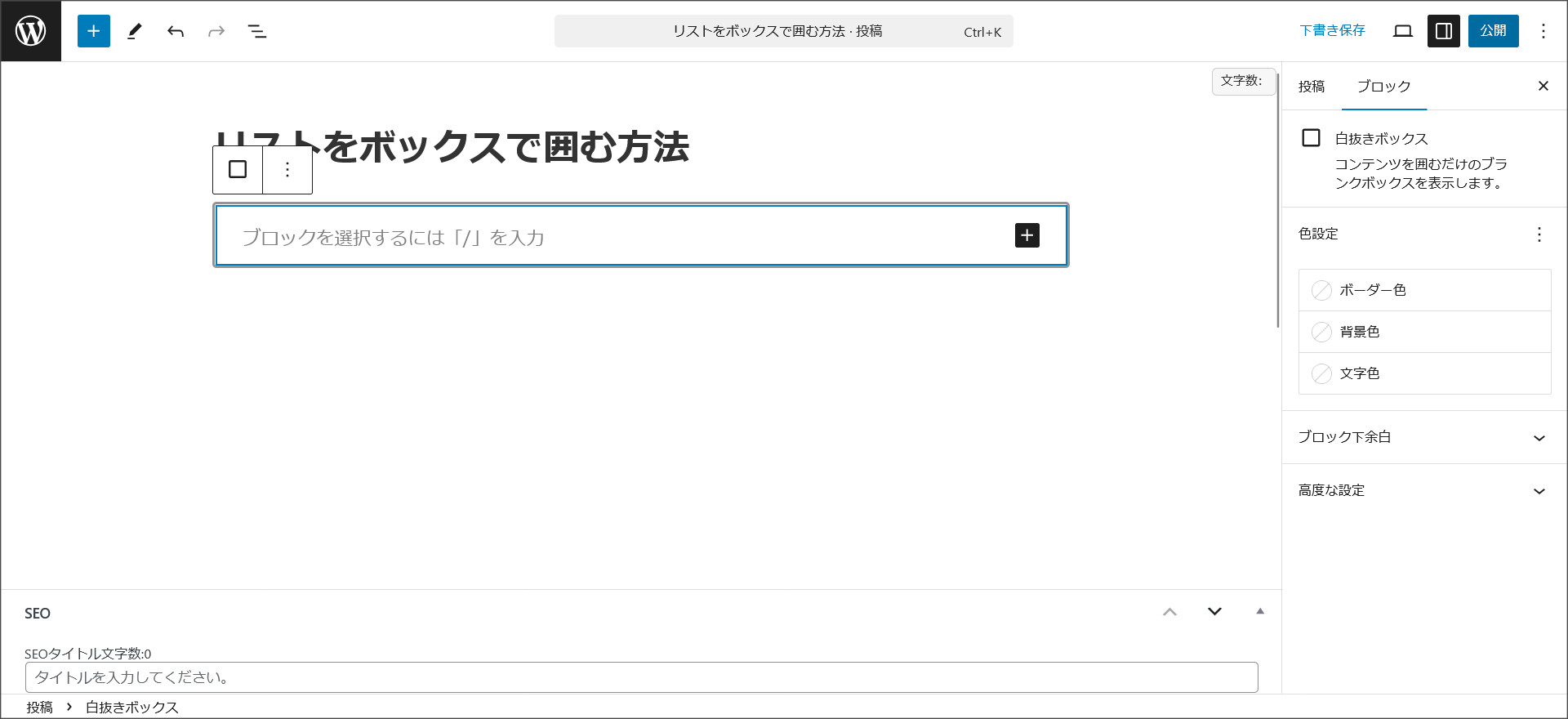Redo the reverted change
Screen dimensions: 1568x719
[x=216, y=31]
